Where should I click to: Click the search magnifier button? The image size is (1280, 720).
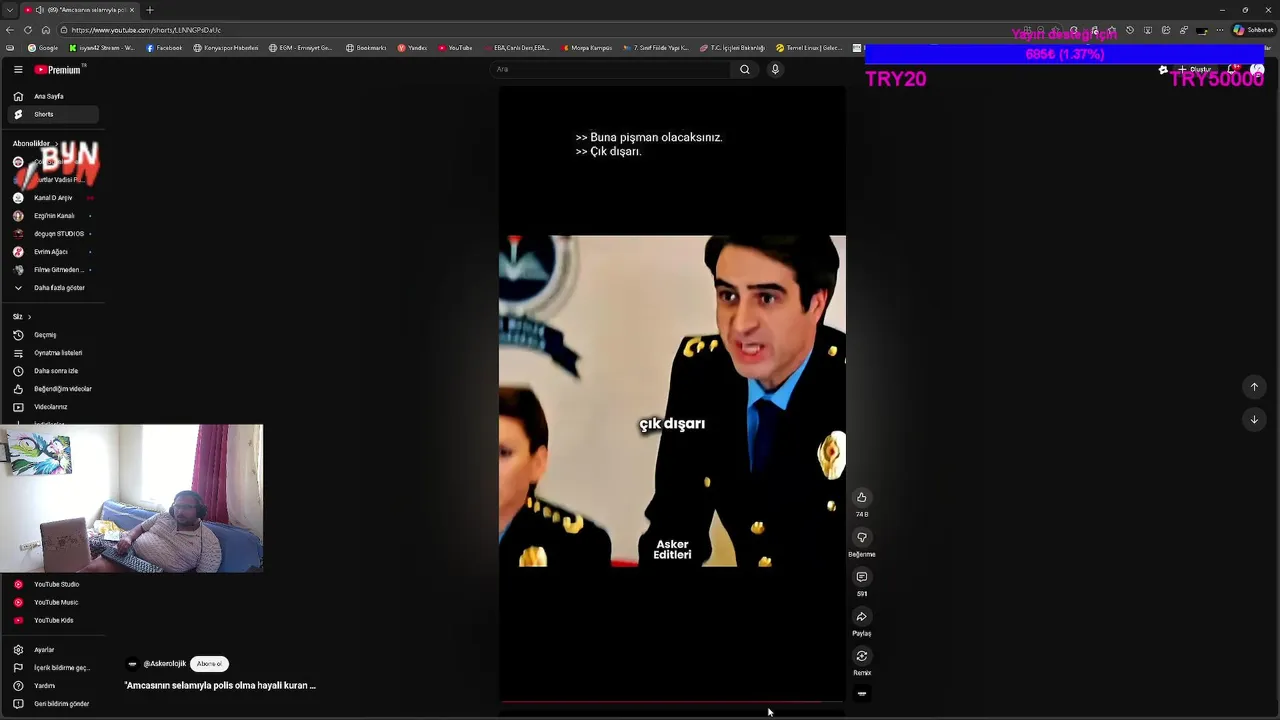pyautogui.click(x=744, y=70)
